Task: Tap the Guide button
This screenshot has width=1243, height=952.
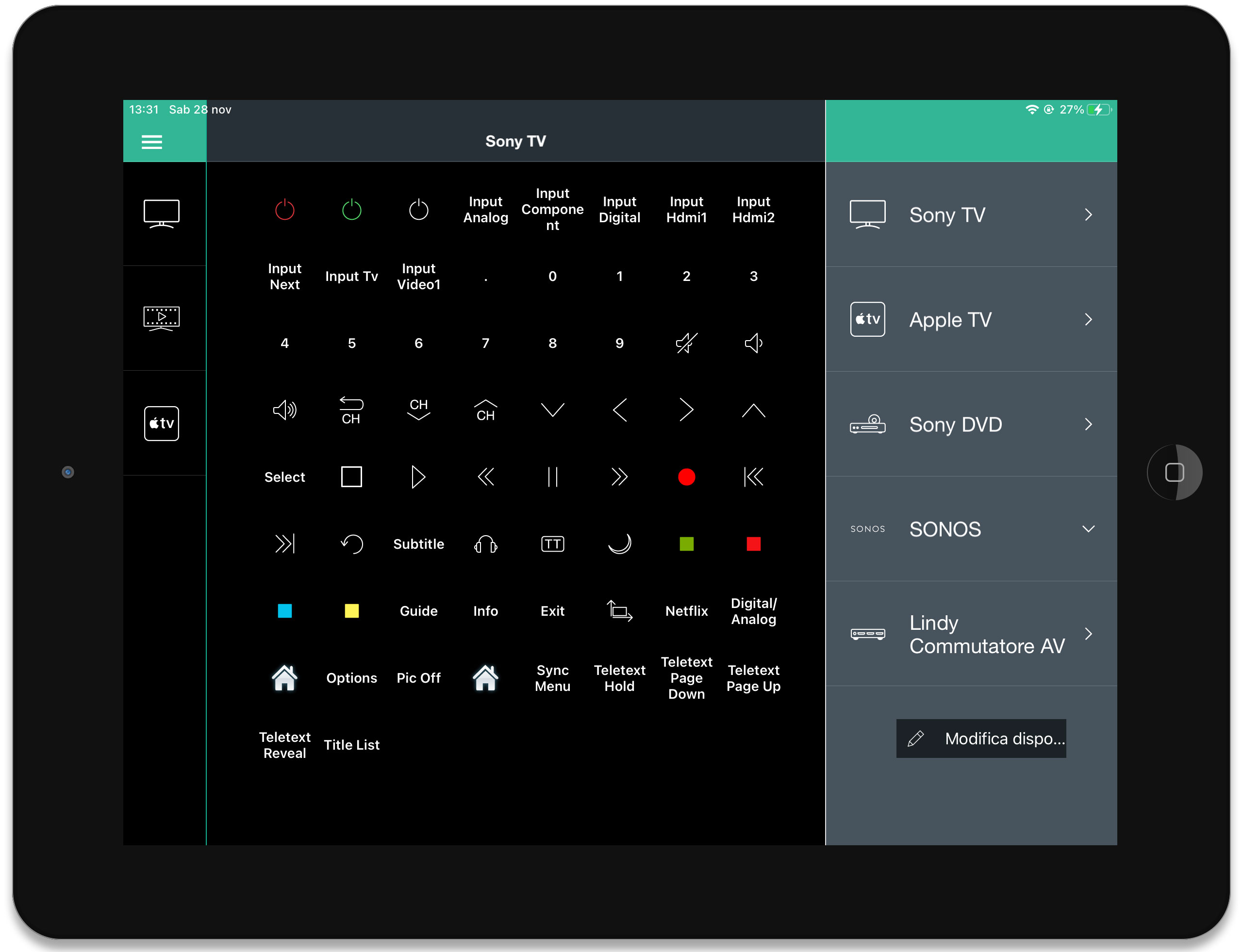Action: coord(418,611)
